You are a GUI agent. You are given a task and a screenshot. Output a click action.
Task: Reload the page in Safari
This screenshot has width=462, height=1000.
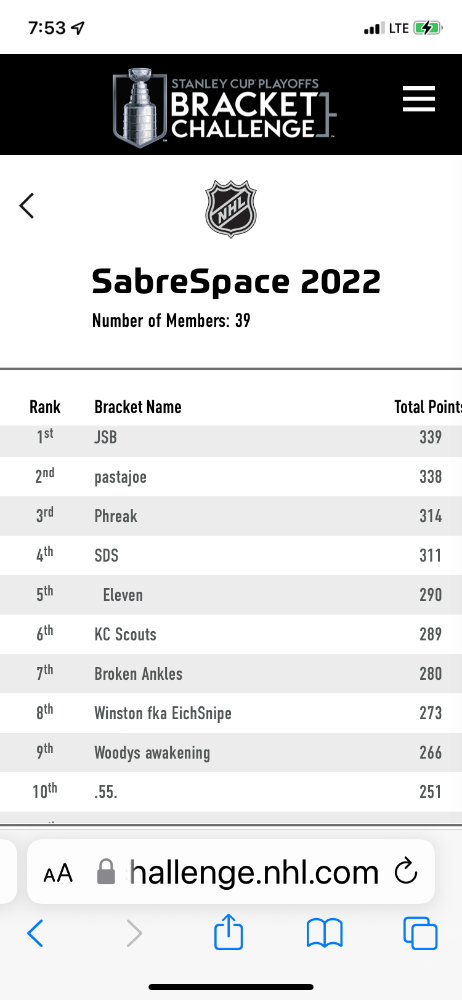click(405, 872)
